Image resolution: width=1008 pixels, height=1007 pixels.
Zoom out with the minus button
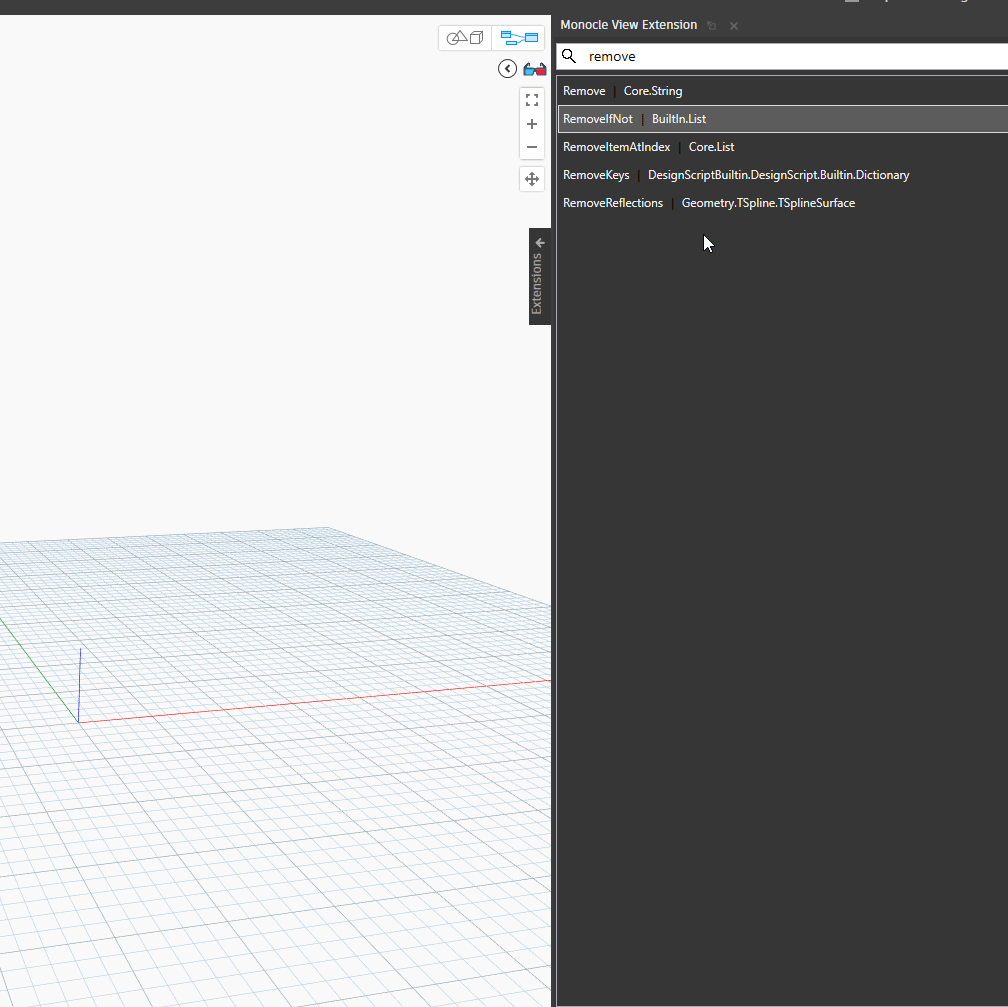click(532, 147)
